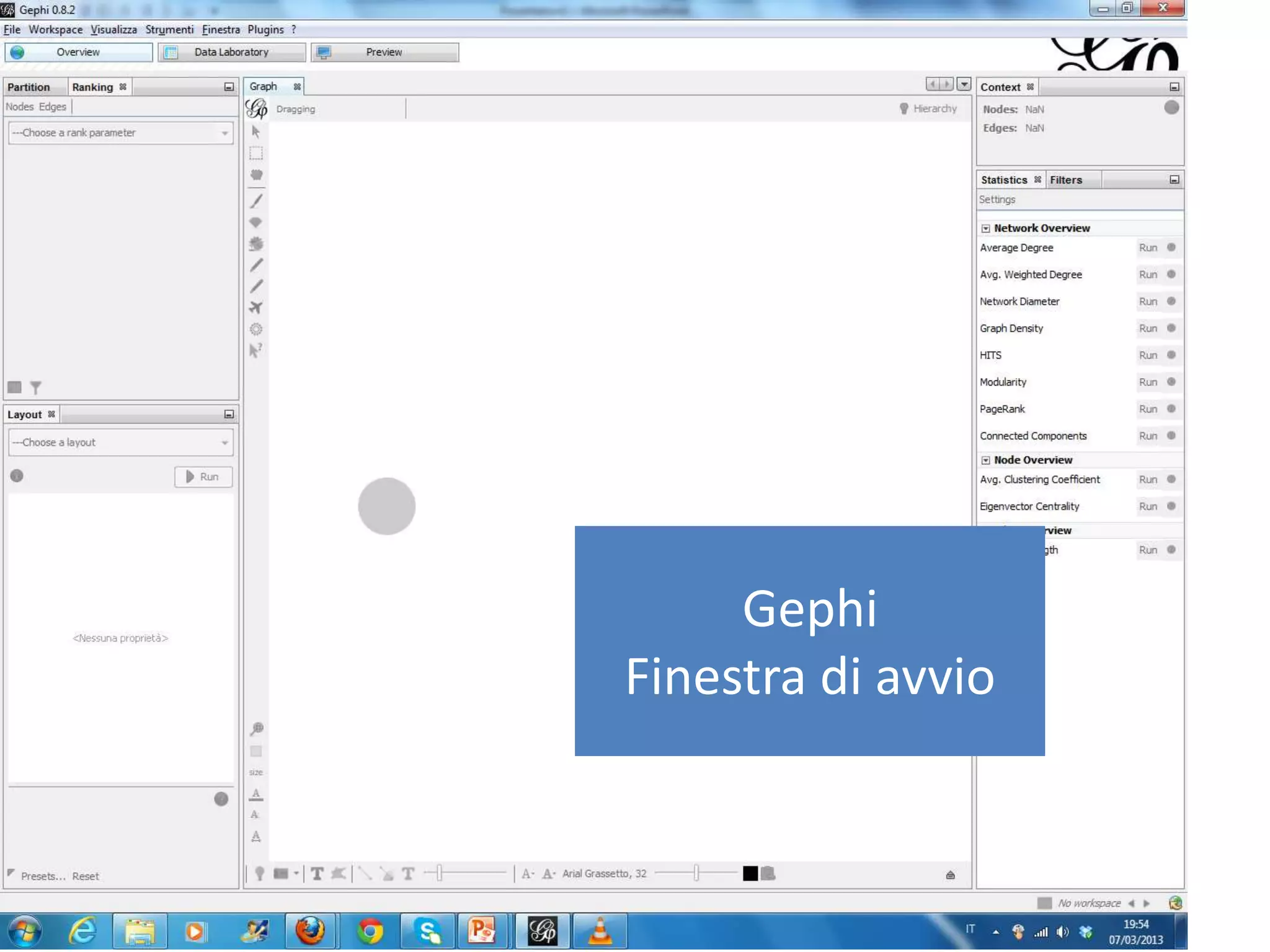Open the Visualizza menu
The width and height of the screenshot is (1270, 952).
point(113,30)
